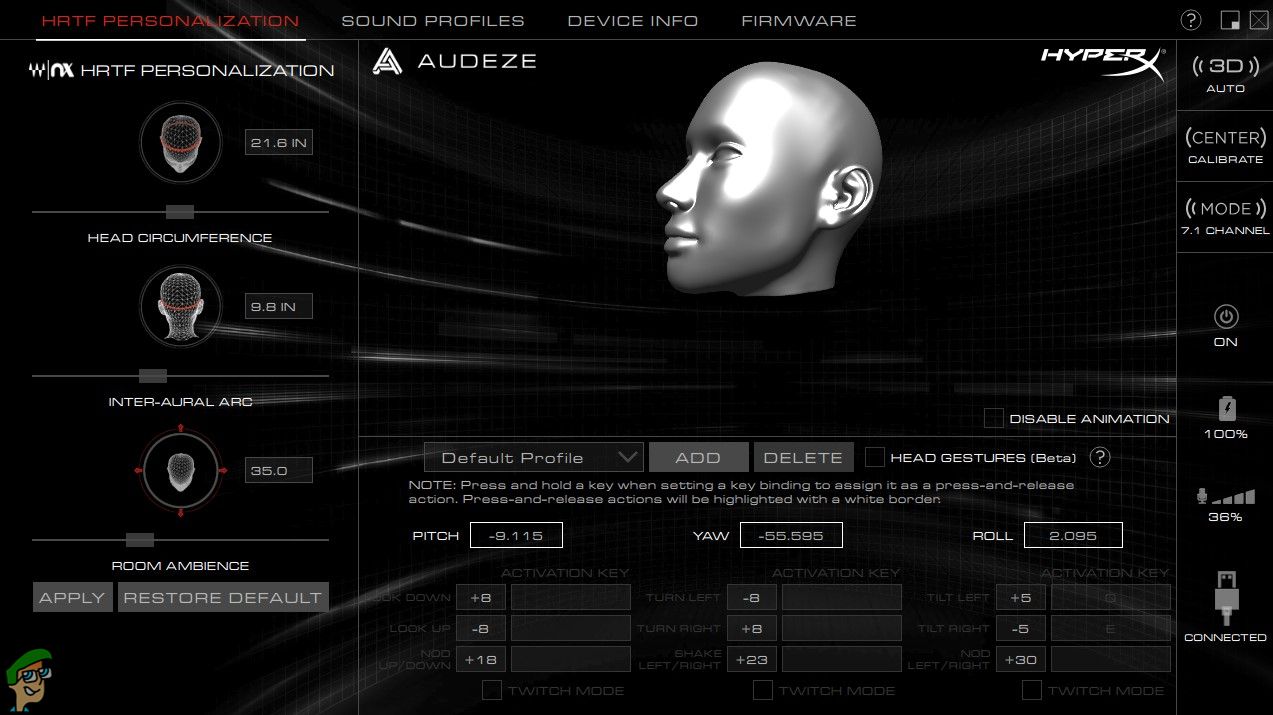
Task: Click the Roll value field
Action: [1073, 535]
